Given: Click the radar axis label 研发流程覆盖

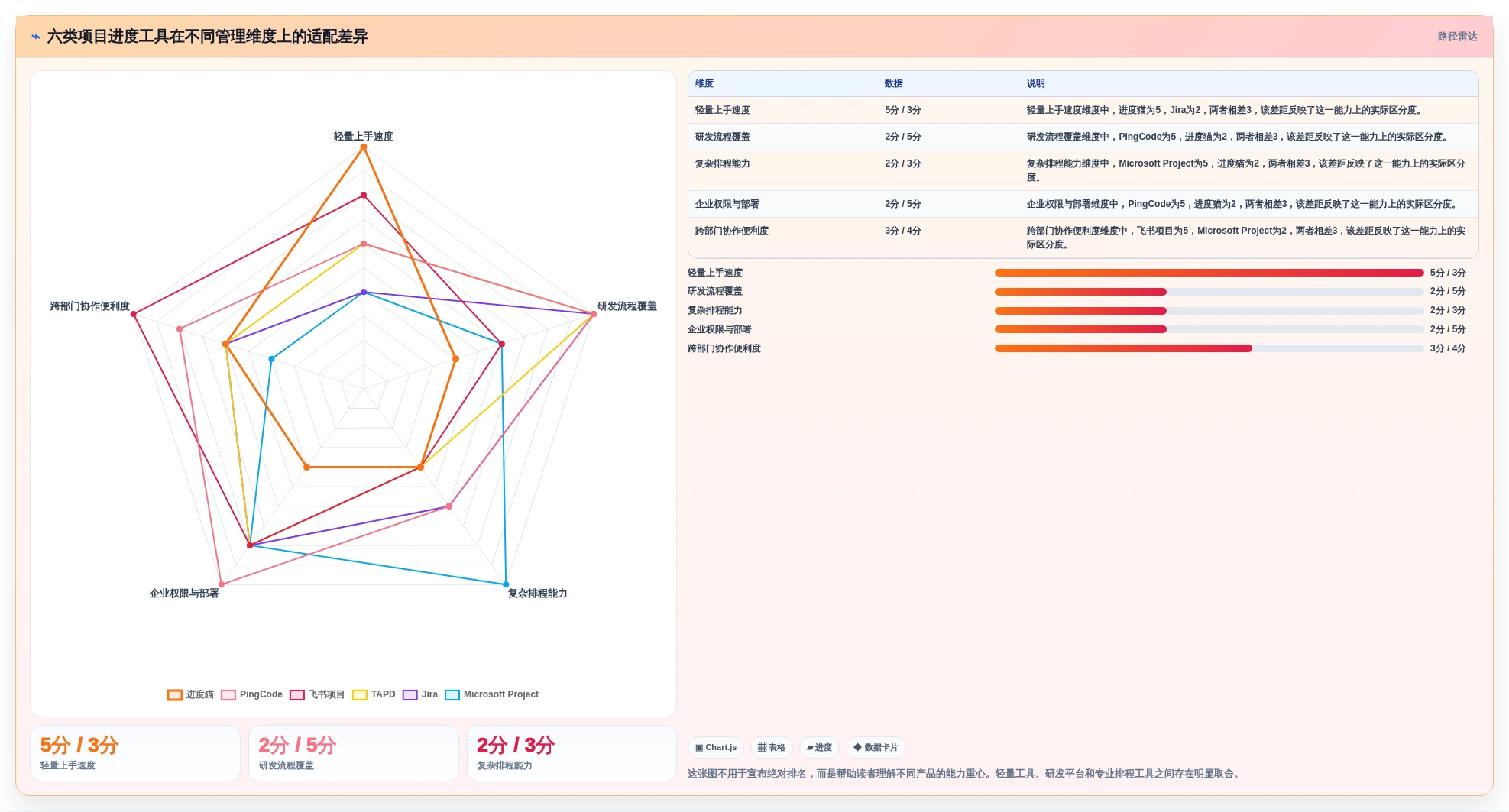Looking at the screenshot, I should coord(627,306).
